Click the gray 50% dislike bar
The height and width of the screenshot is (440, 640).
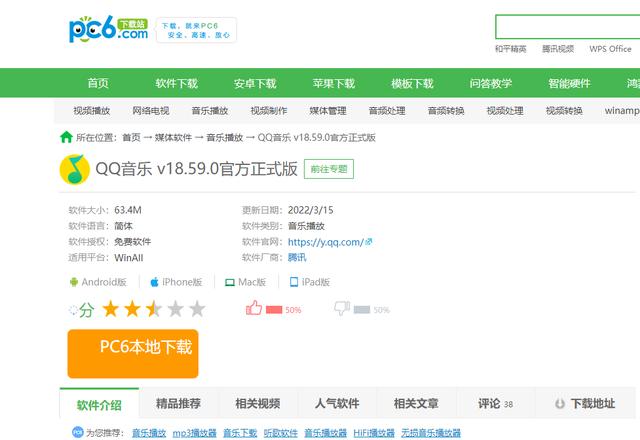362,310
